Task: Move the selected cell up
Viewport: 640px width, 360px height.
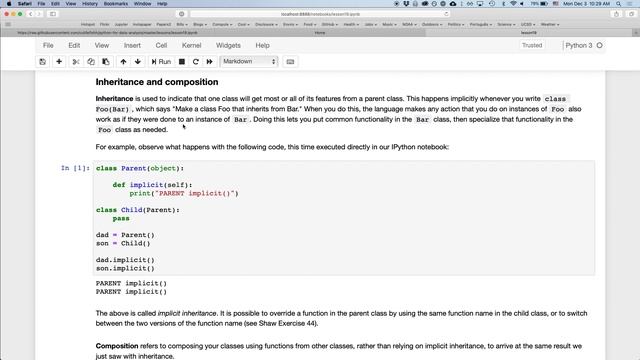Action: pyautogui.click(x=123, y=62)
